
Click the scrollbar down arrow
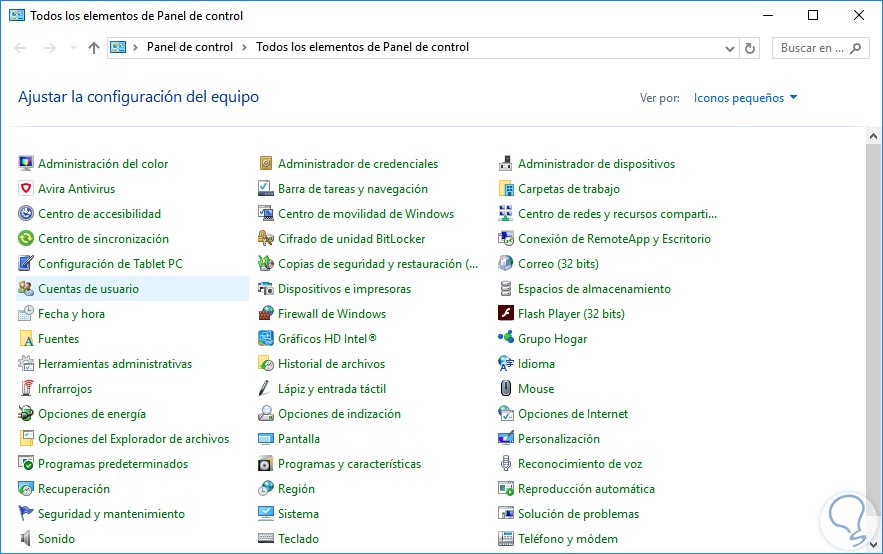pyautogui.click(x=873, y=544)
